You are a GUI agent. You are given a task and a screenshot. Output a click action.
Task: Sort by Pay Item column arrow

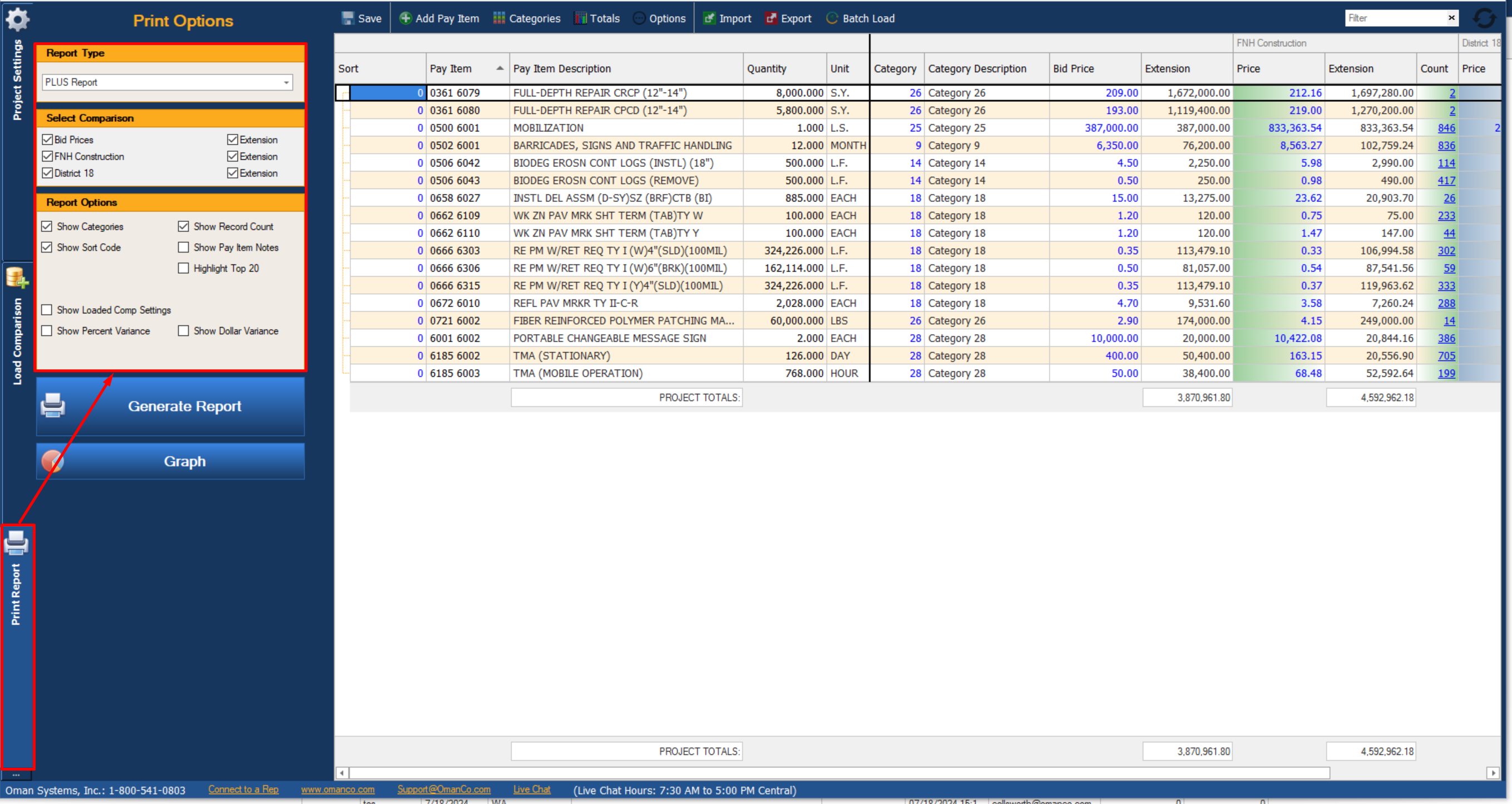[x=500, y=68]
